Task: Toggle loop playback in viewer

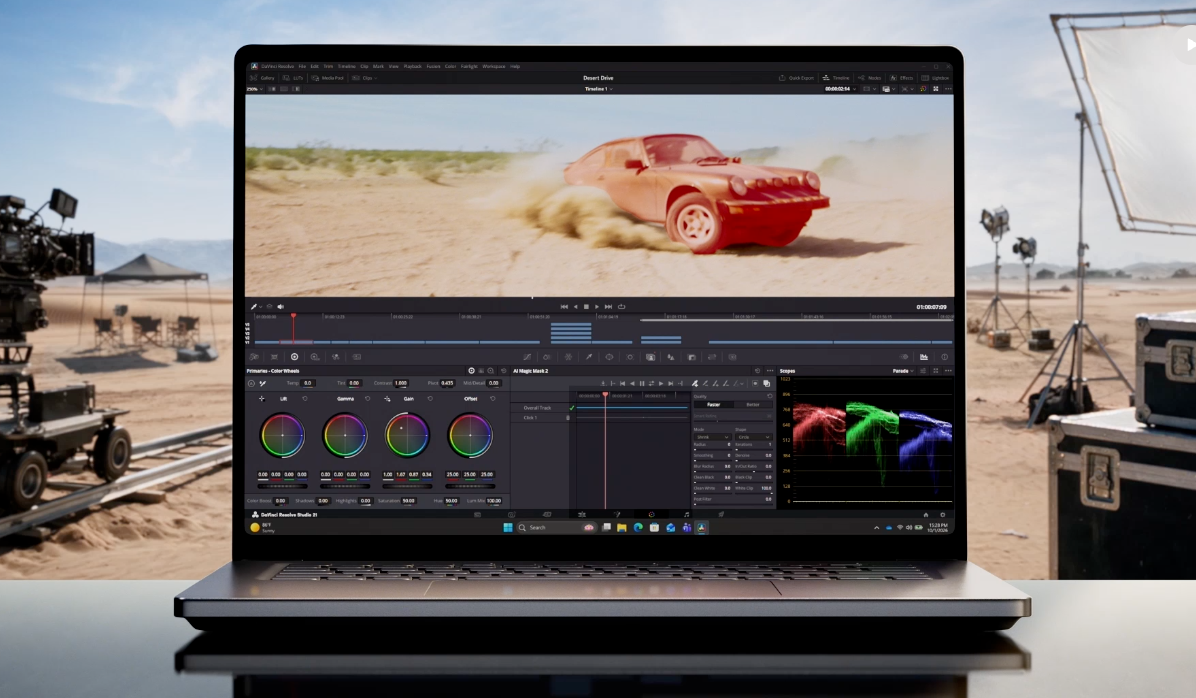Action: pos(622,307)
